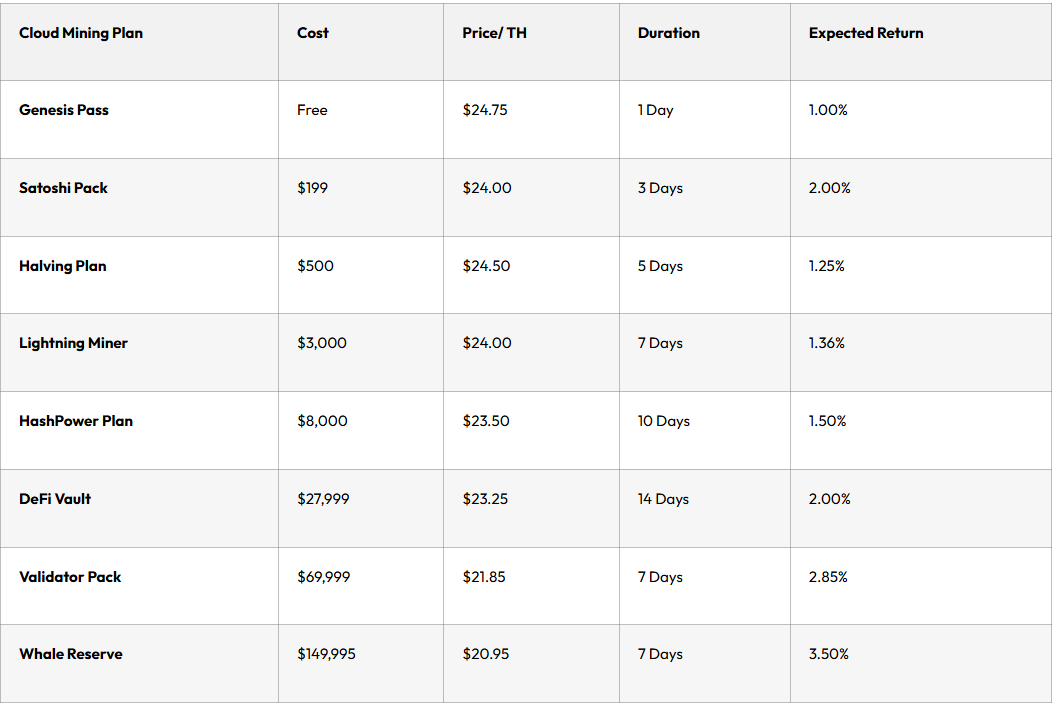
Task: Click the 2.85% expected return cell
Action: click(828, 577)
